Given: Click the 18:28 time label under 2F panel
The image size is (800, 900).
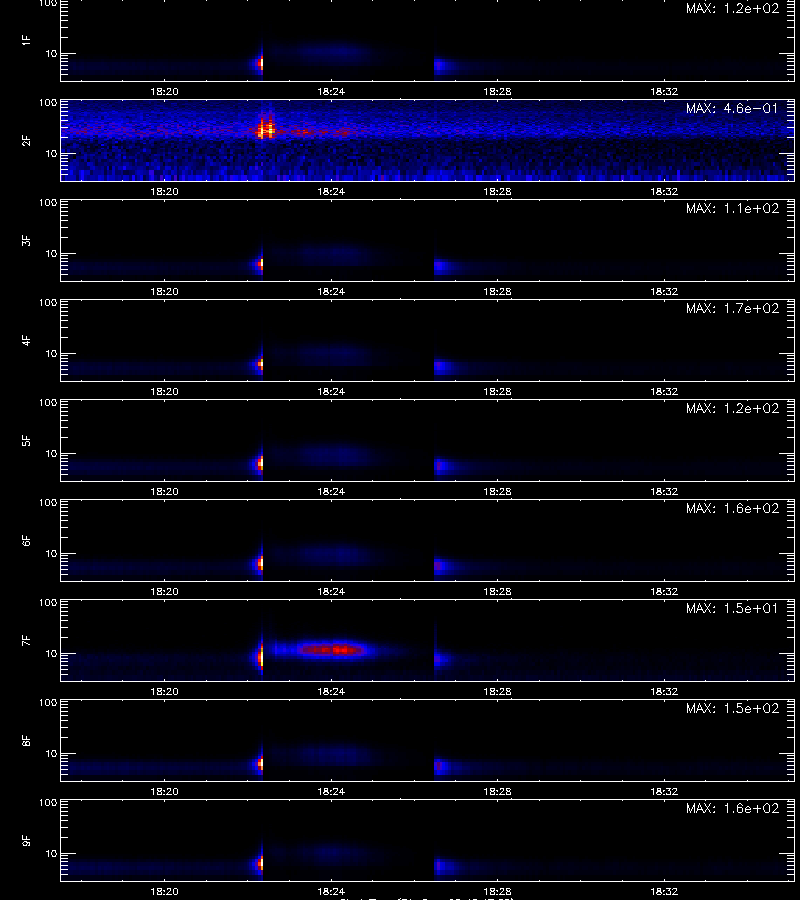Looking at the screenshot, I should 498,191.
